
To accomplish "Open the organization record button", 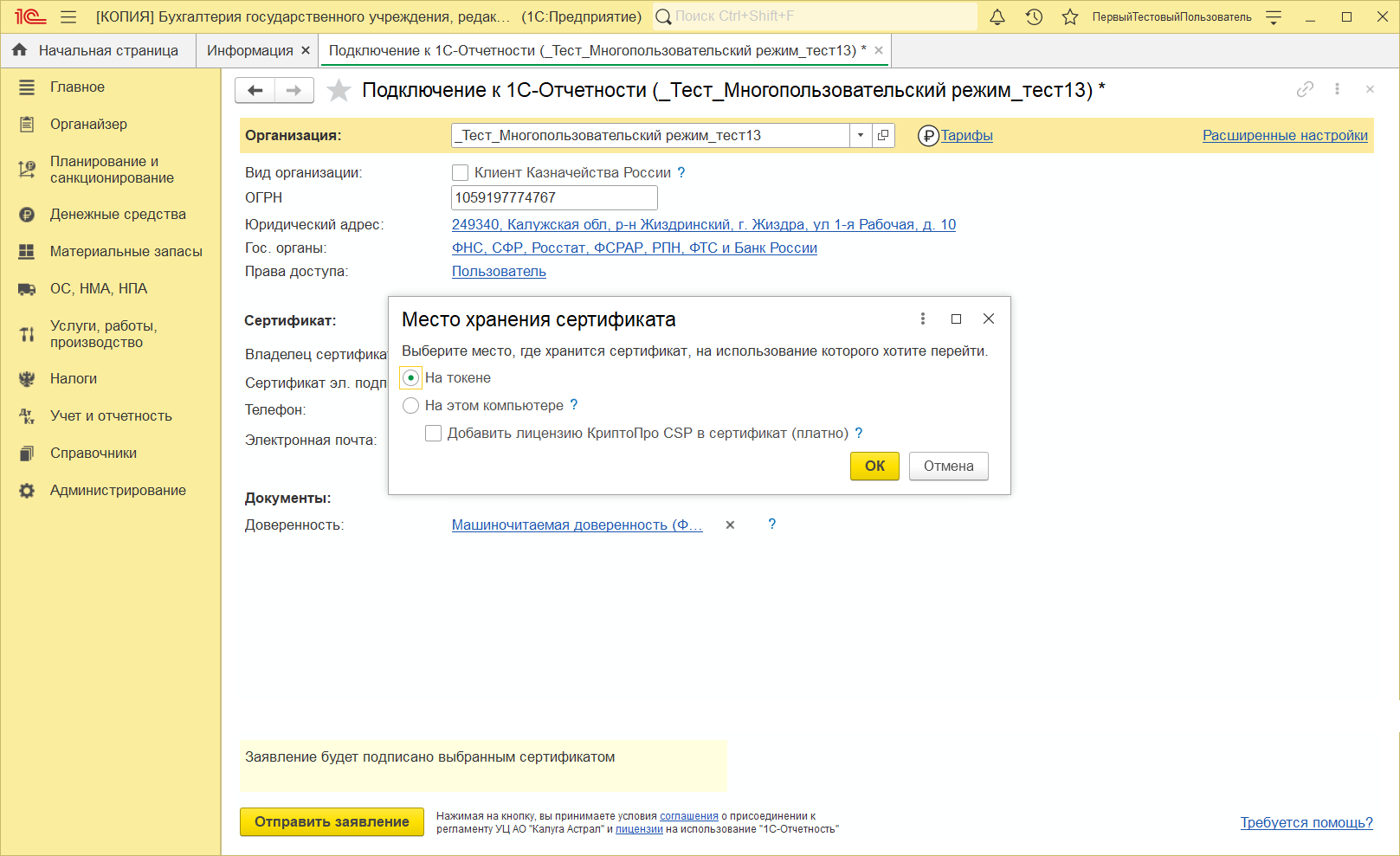I will coord(883,135).
